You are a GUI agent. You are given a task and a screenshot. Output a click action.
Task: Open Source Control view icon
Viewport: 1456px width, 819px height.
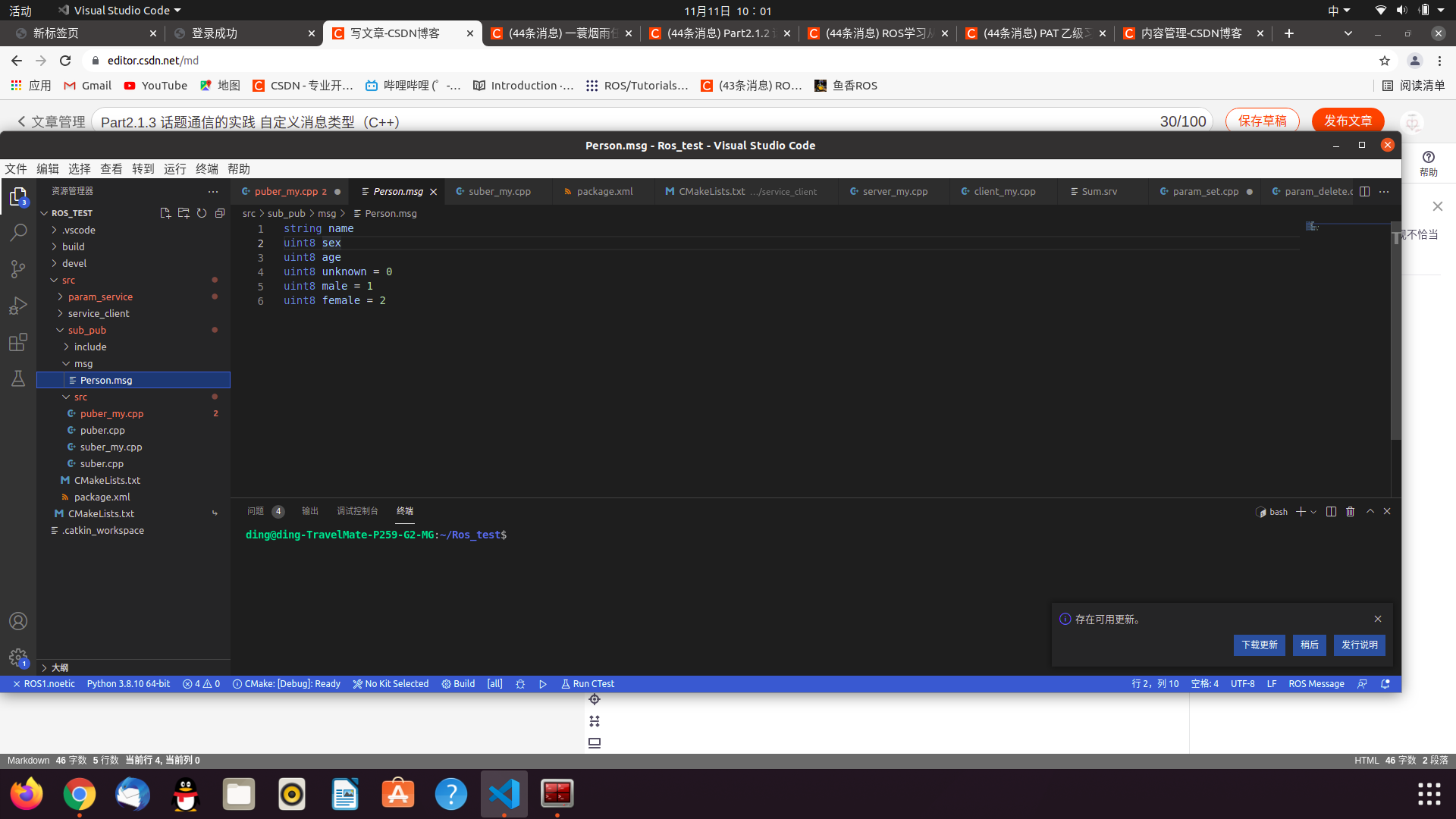[18, 269]
